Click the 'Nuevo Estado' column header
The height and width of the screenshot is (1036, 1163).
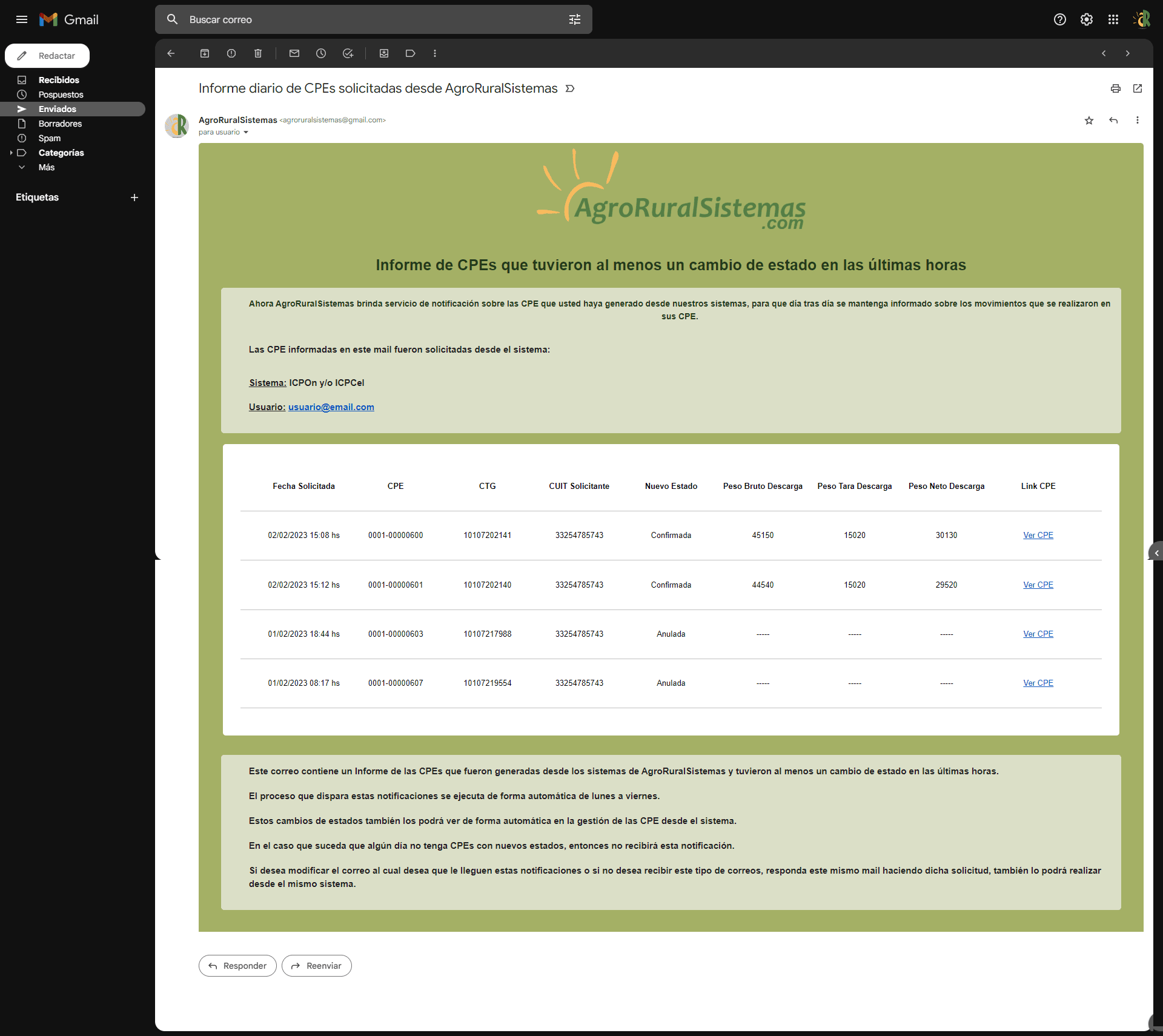point(671,486)
